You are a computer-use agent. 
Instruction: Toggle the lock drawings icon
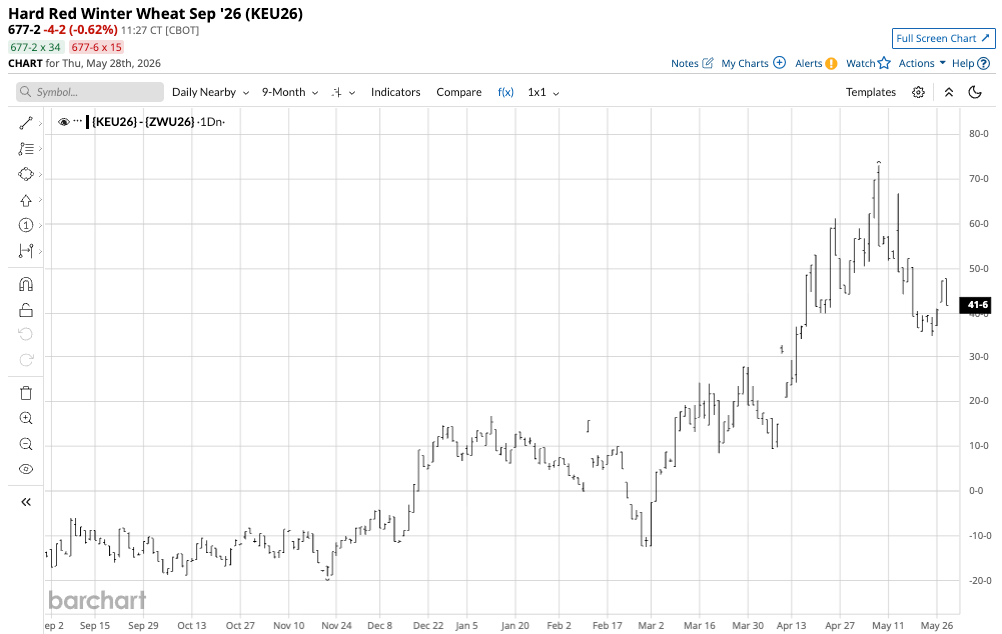26,310
